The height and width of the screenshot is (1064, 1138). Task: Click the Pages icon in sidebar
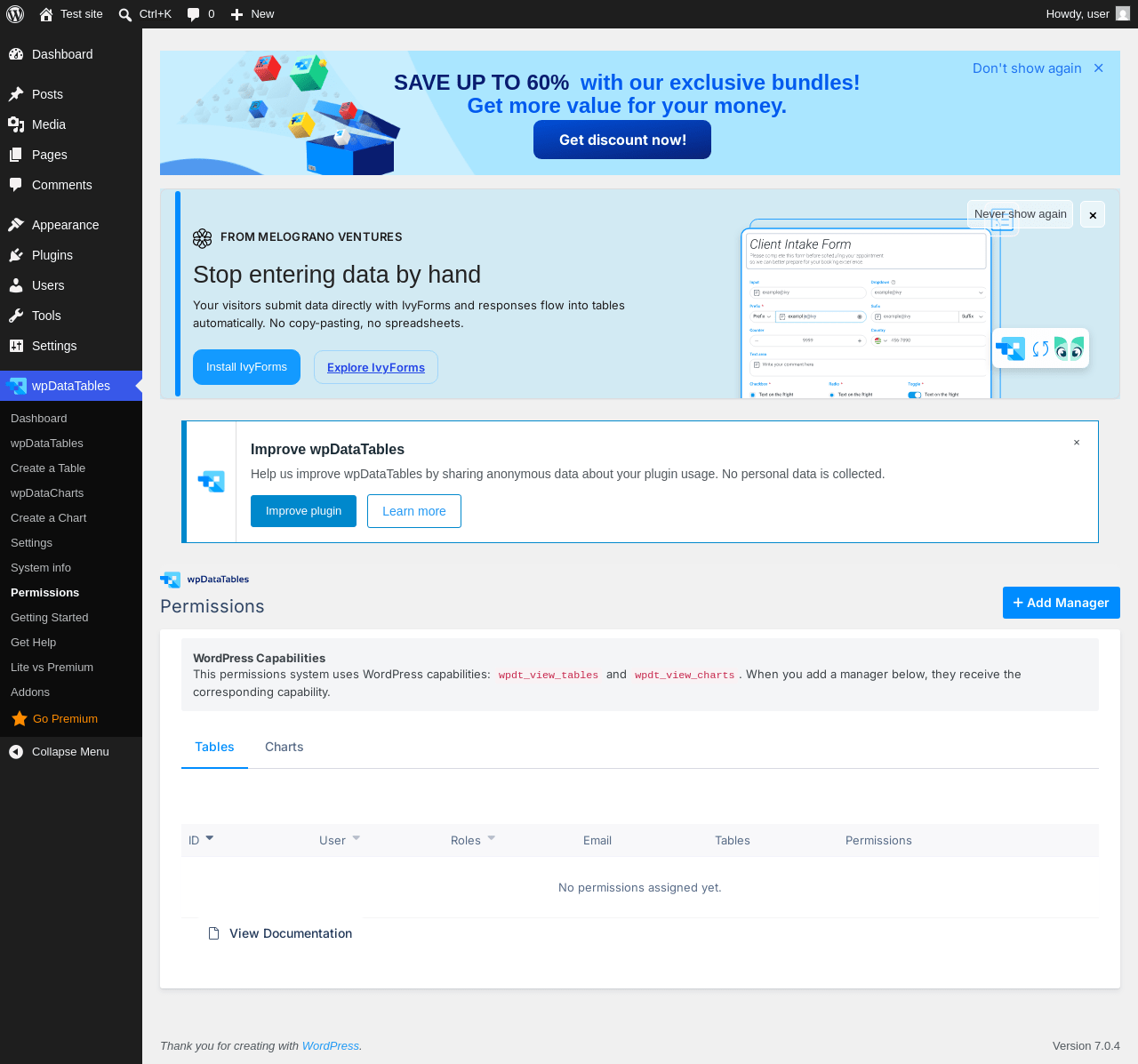pos(16,155)
